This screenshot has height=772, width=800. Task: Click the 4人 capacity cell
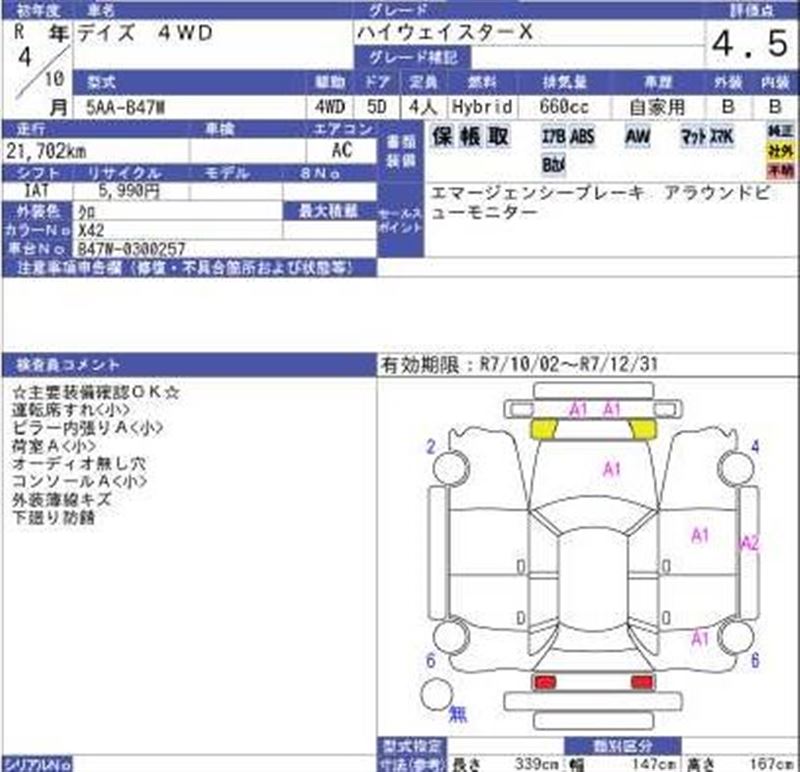[422, 107]
